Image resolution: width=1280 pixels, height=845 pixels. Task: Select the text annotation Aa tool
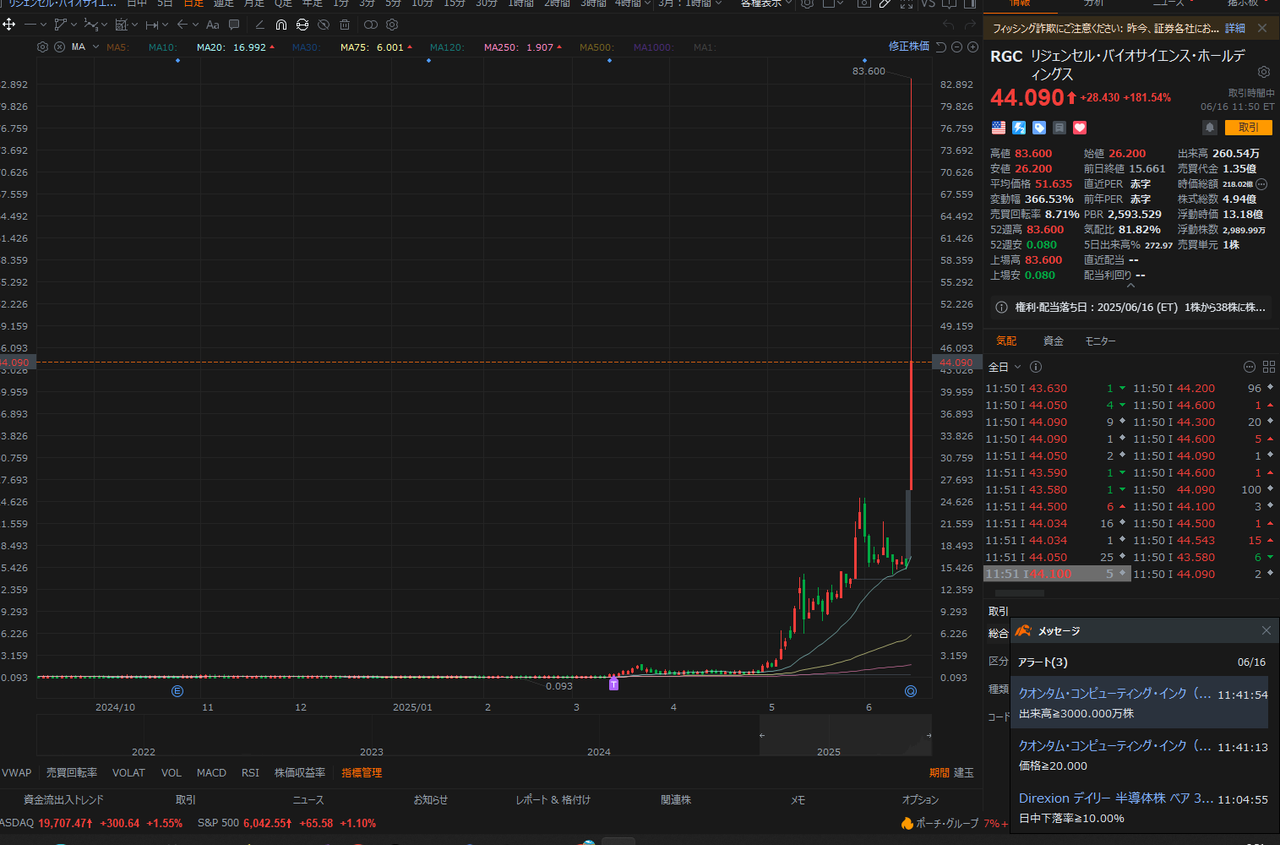click(212, 24)
